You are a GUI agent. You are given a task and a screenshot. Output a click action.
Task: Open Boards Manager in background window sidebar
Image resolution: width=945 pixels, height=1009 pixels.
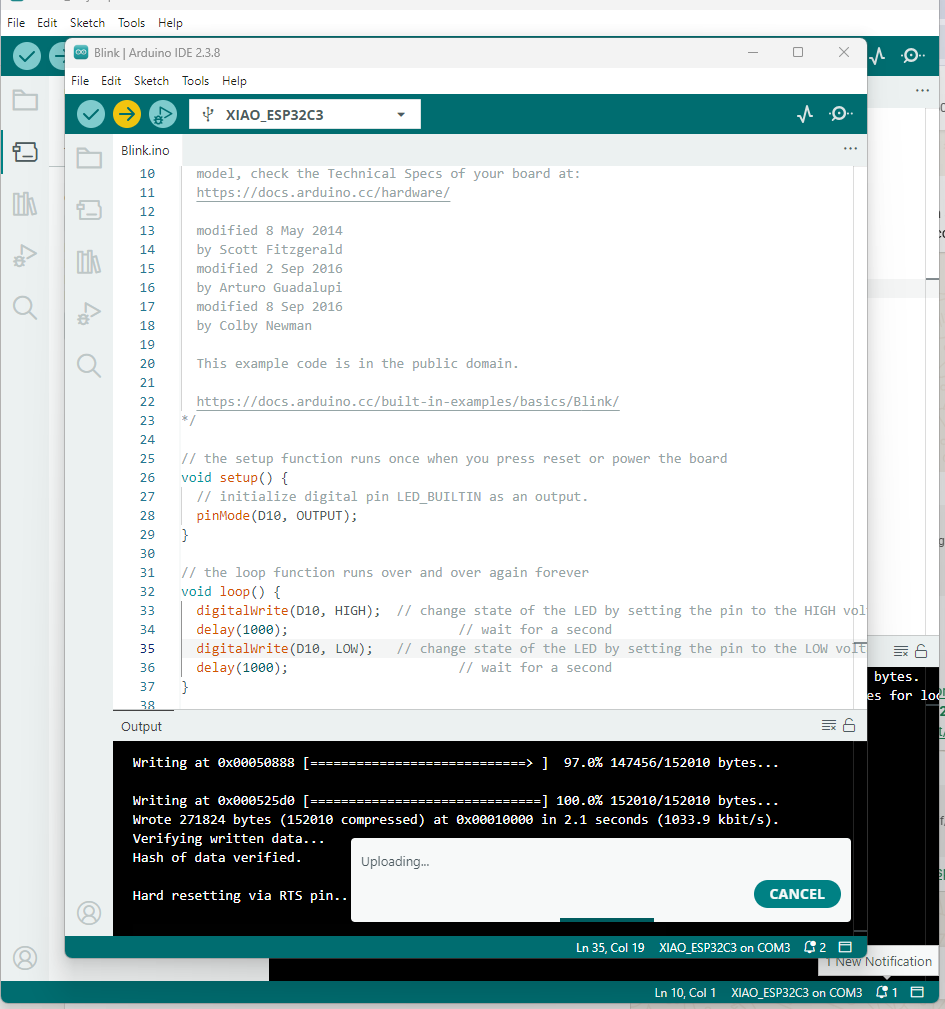[x=25, y=152]
